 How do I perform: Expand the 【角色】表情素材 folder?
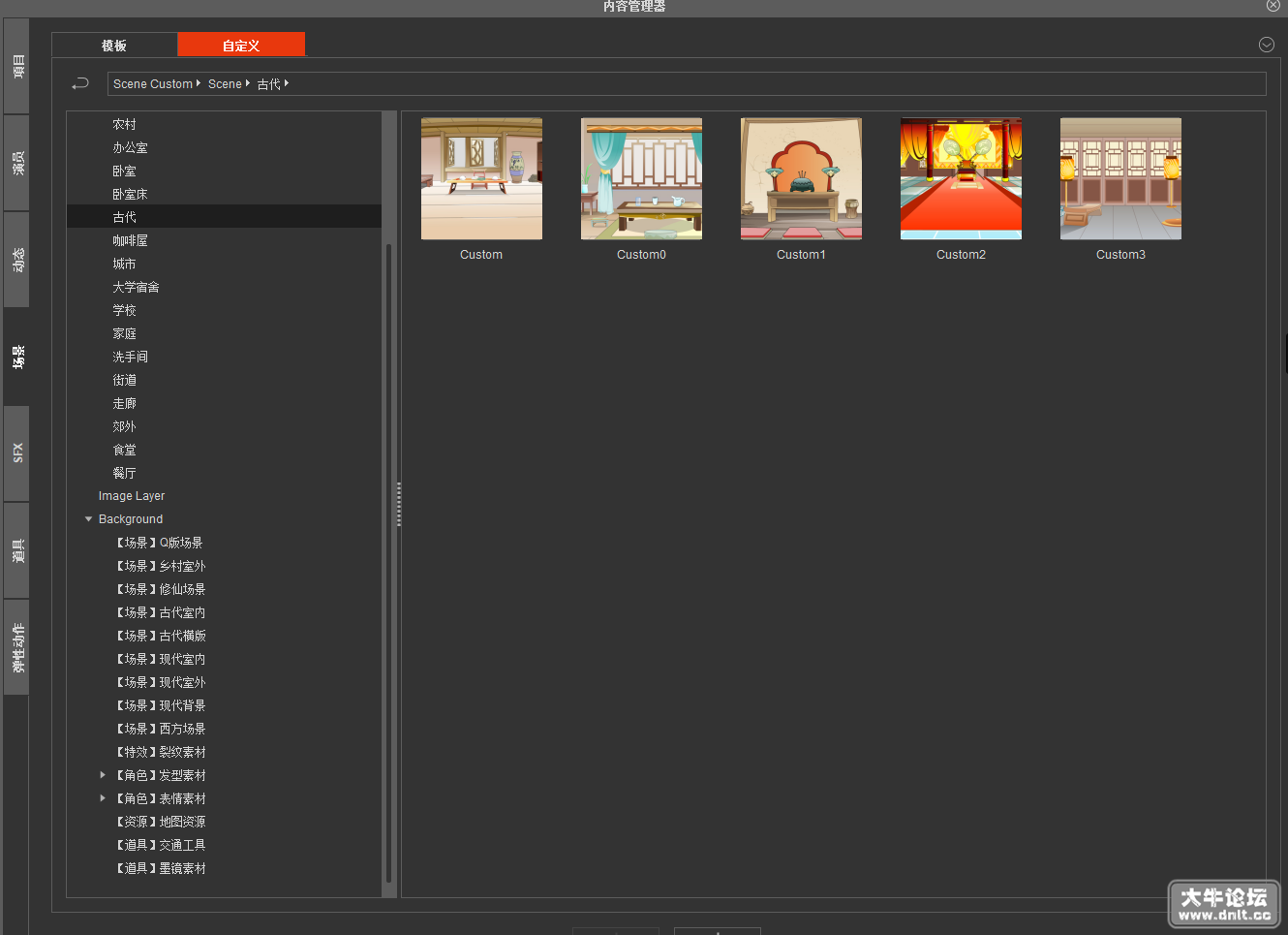pos(103,798)
